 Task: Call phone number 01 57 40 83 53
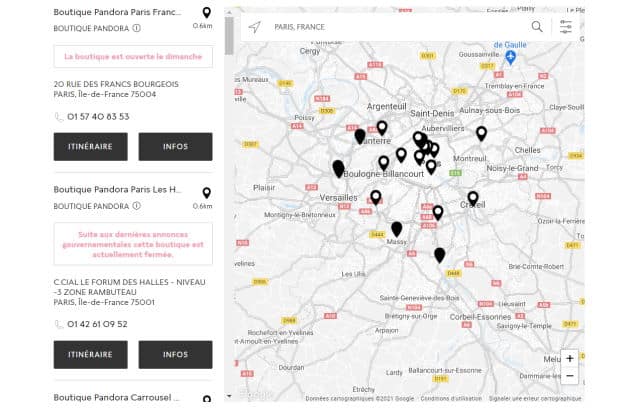[x=98, y=117]
